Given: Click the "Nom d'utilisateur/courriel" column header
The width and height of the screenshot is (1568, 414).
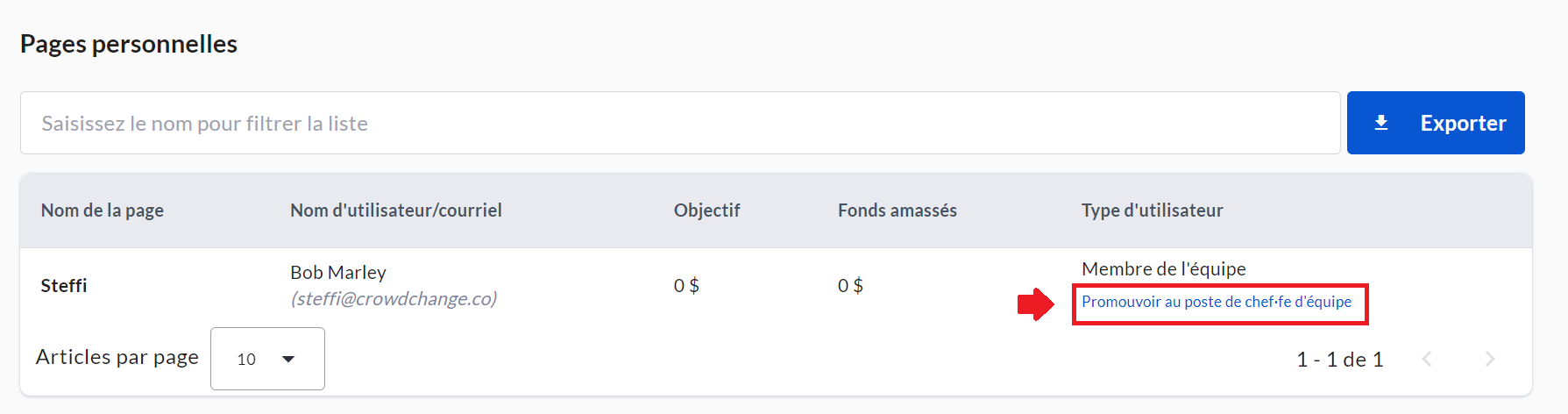Looking at the screenshot, I should pyautogui.click(x=396, y=211).
